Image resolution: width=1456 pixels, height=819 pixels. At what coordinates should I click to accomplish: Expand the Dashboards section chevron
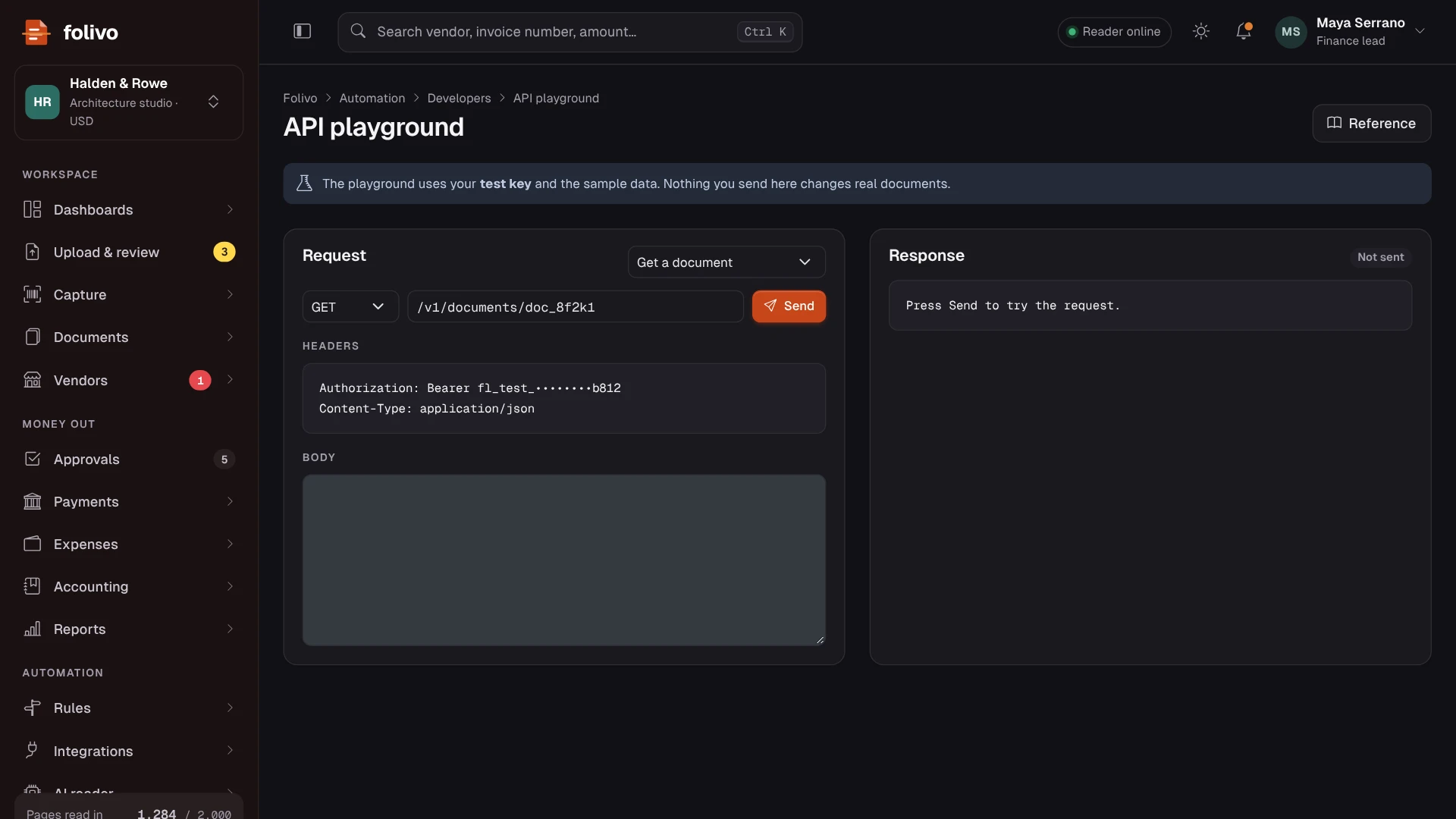coord(230,209)
